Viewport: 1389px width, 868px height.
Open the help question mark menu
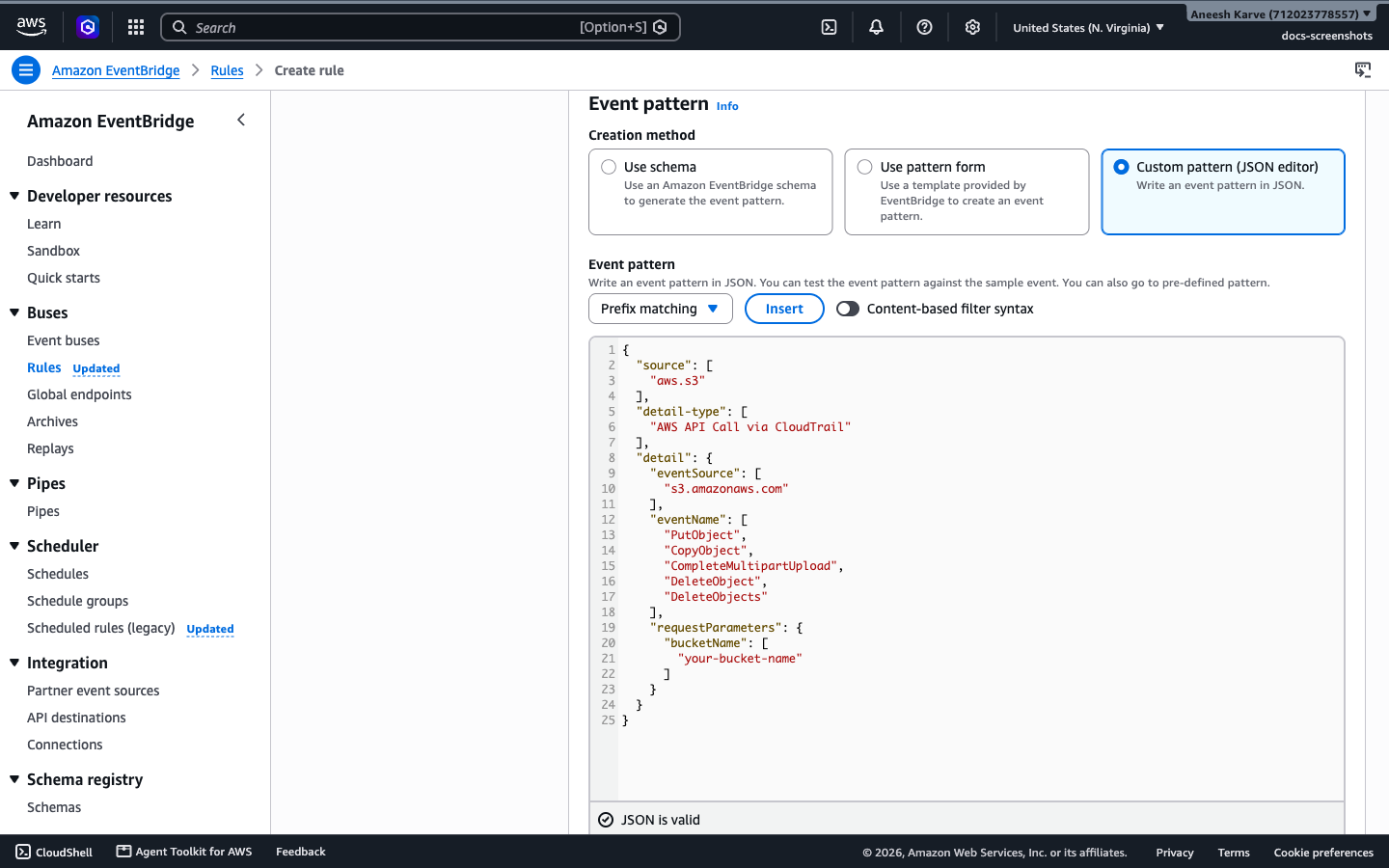tap(924, 27)
